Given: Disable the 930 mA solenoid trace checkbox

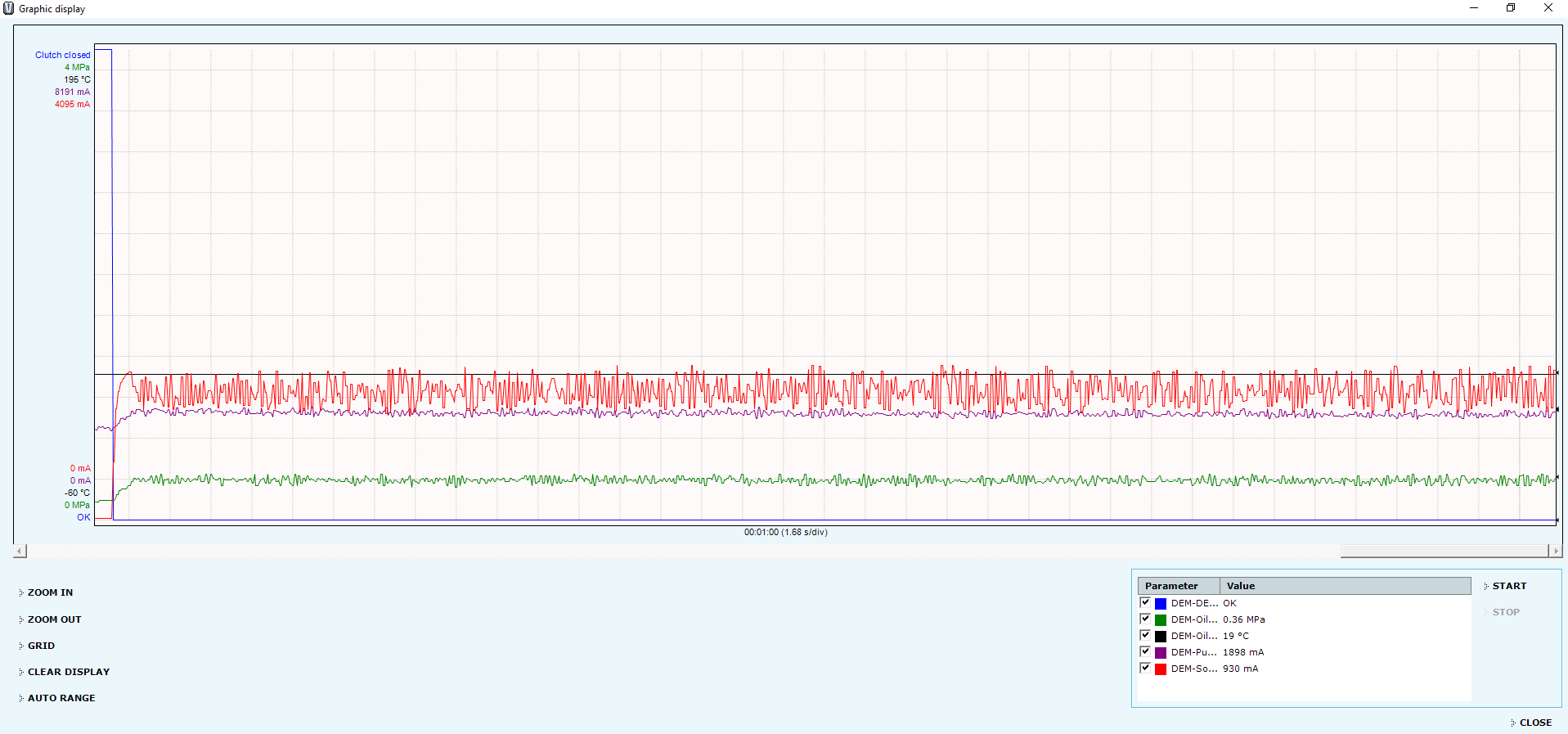Looking at the screenshot, I should pos(1145,669).
